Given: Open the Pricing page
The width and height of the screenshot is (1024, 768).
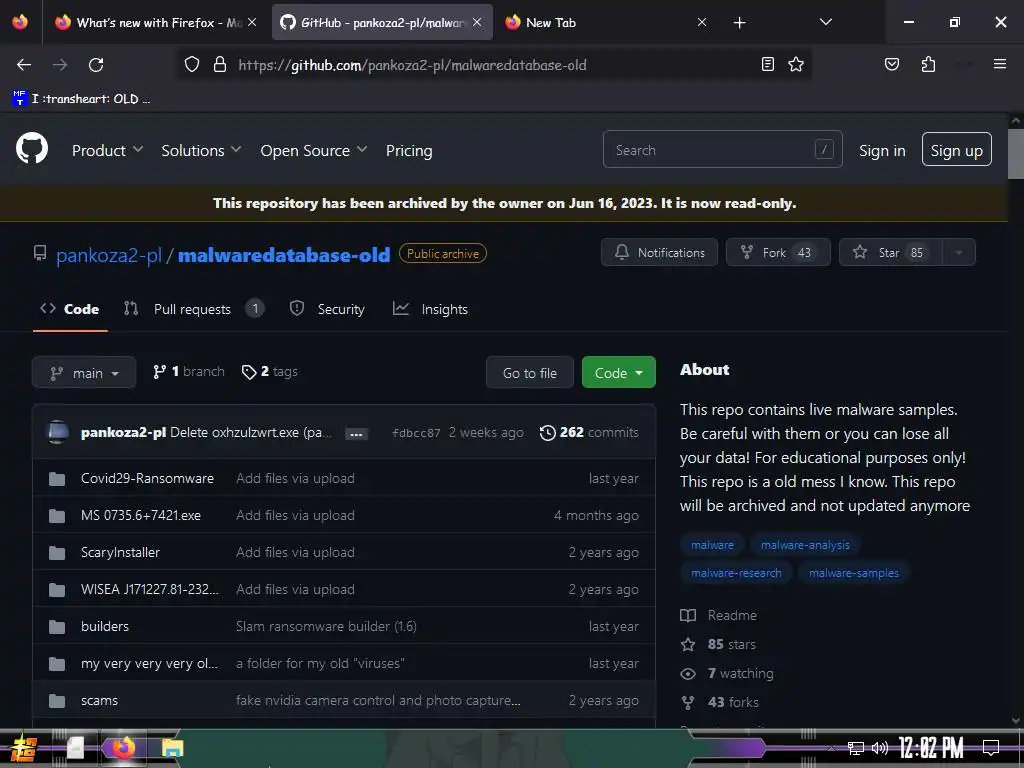Looking at the screenshot, I should (409, 150).
